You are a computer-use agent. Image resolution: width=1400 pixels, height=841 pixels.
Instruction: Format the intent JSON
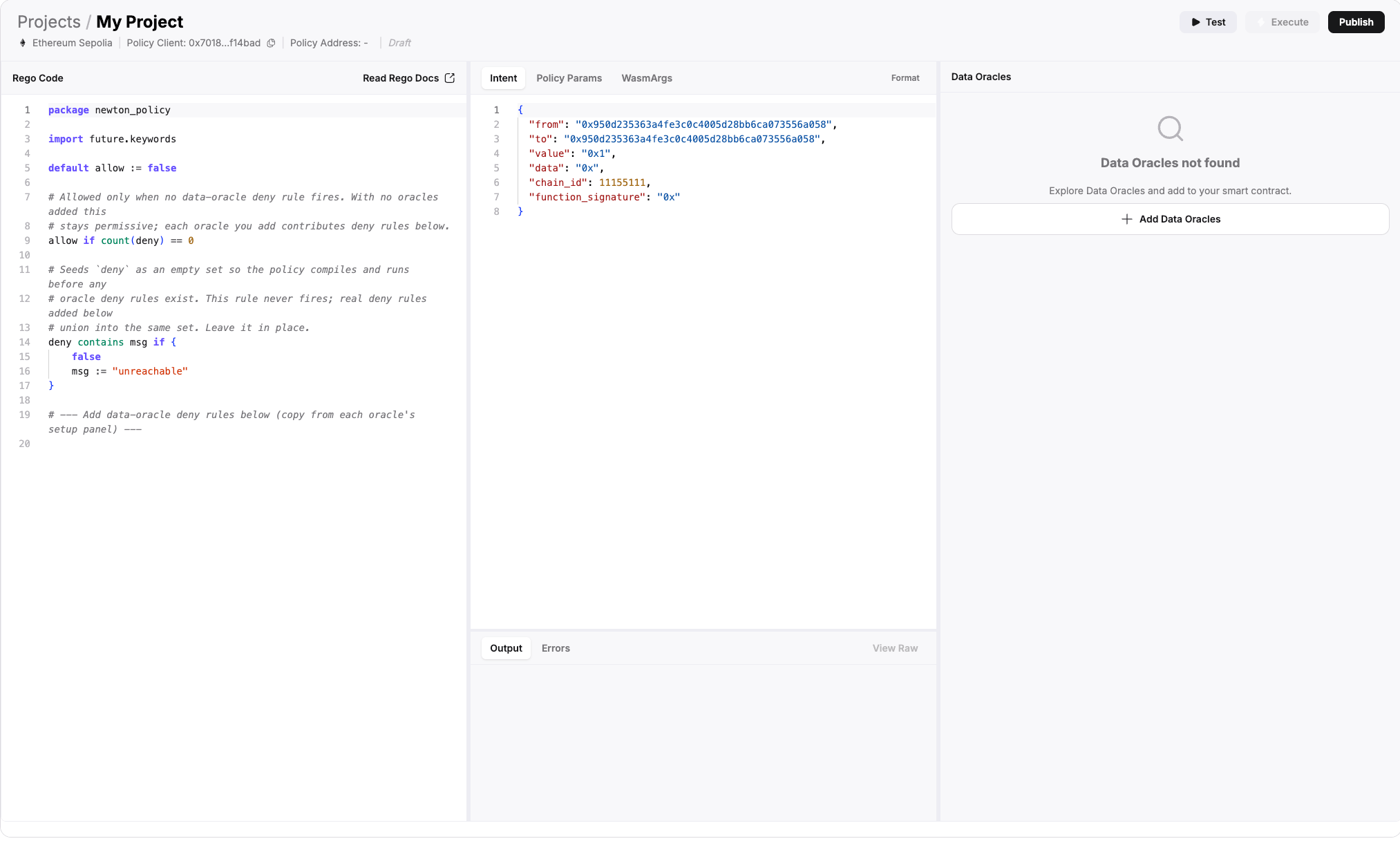905,78
